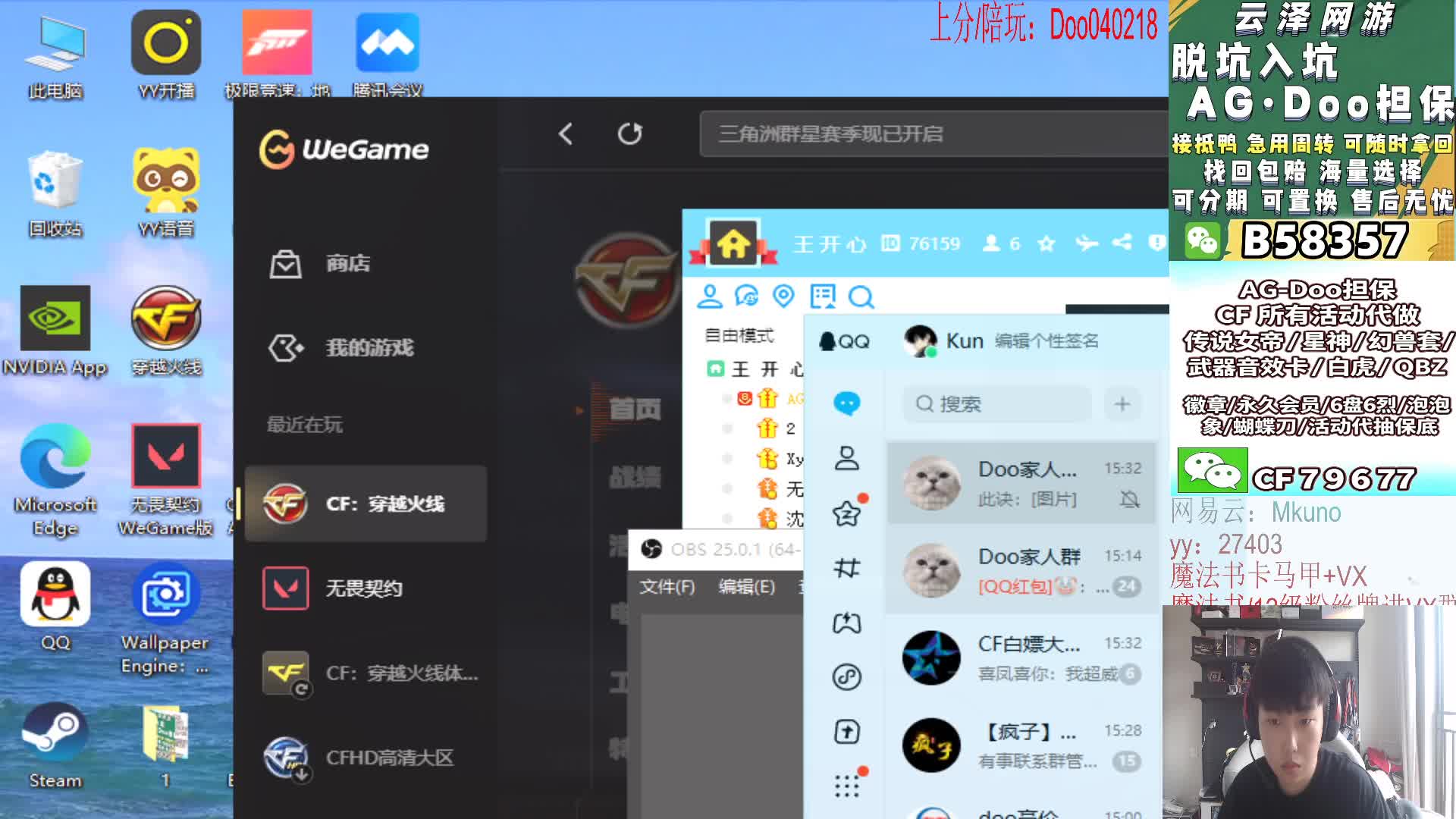Open the QQ game center icon

[847, 623]
